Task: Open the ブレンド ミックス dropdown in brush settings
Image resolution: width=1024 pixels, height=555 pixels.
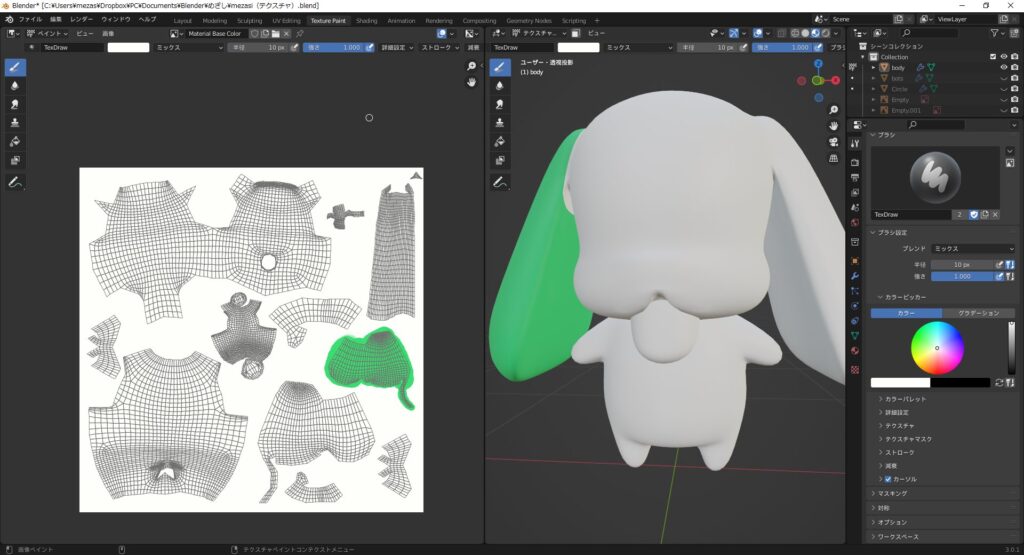Action: click(972, 248)
